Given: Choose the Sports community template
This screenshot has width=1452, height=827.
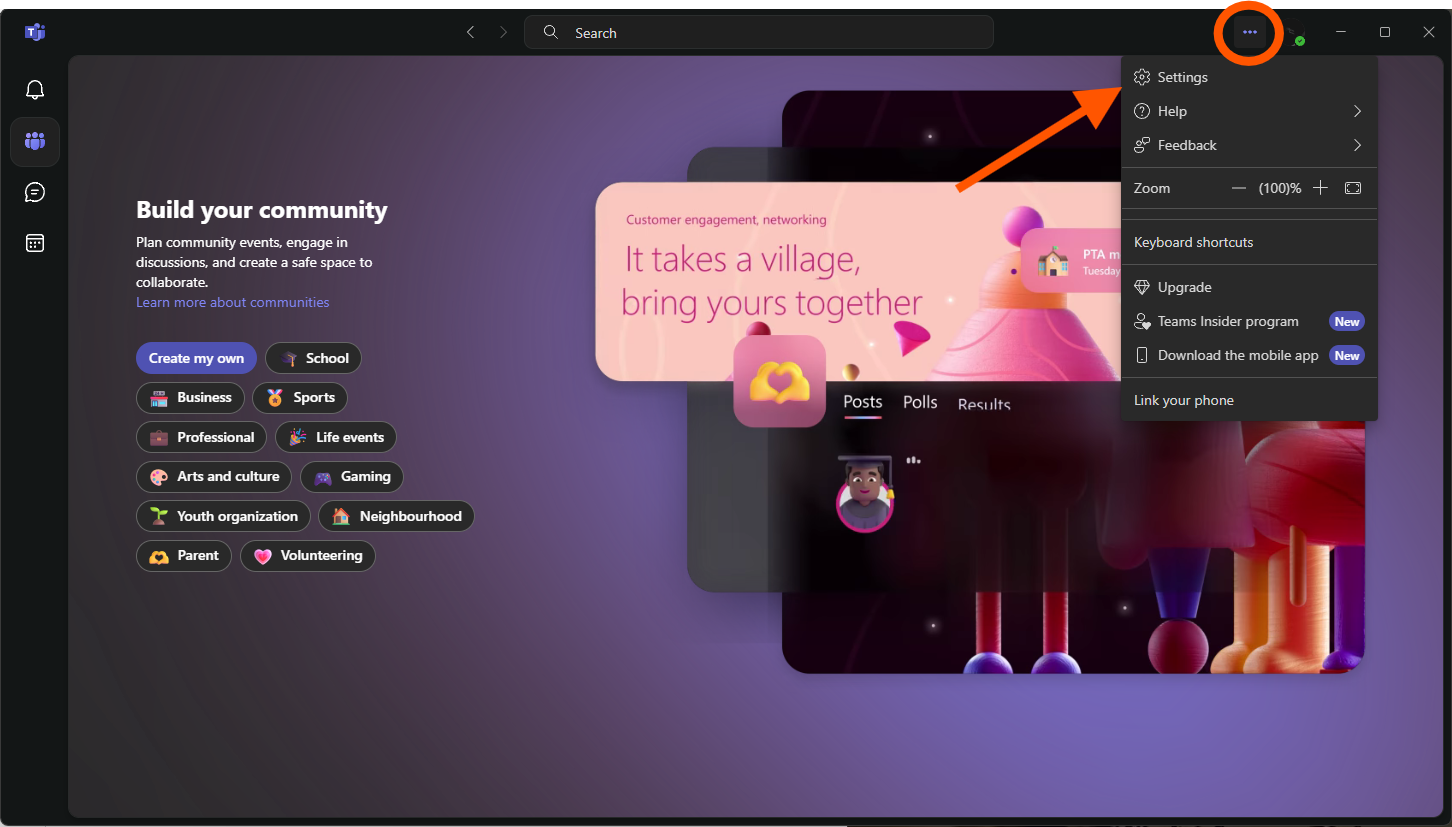Looking at the screenshot, I should (x=300, y=397).
